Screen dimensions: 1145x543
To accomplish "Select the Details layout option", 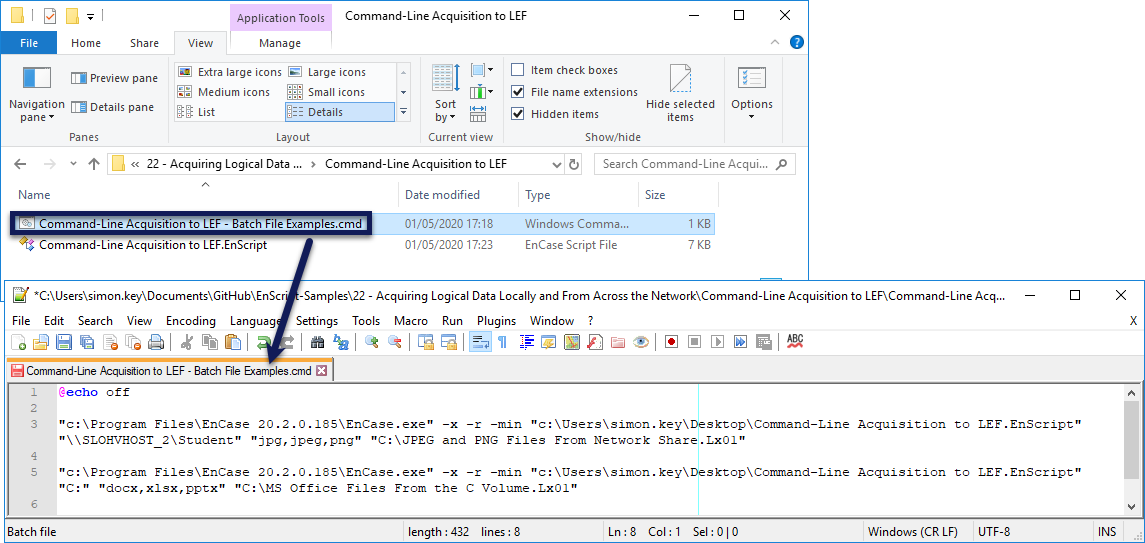I will (x=340, y=112).
